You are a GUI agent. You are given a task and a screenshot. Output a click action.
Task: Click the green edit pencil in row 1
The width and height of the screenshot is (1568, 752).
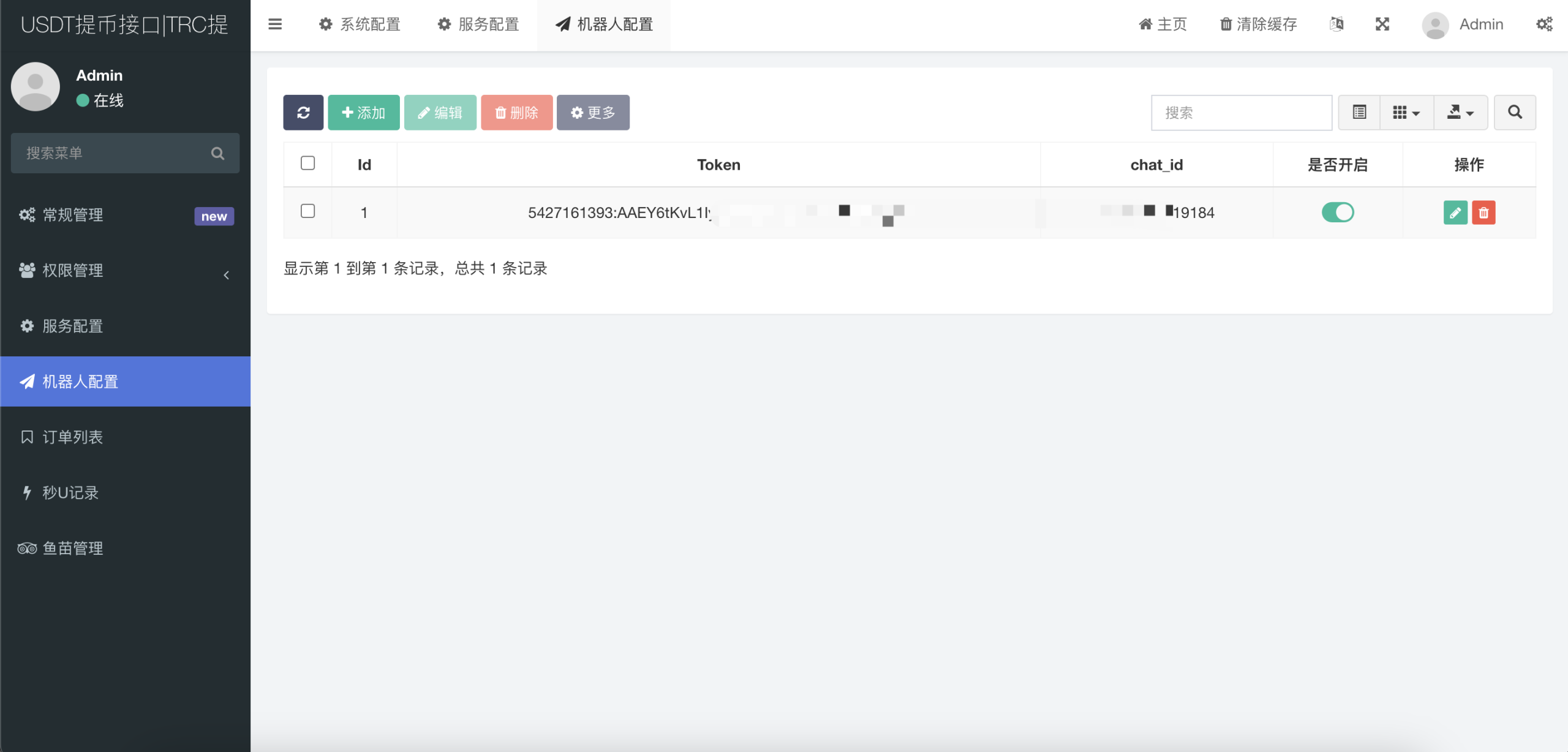(x=1455, y=212)
